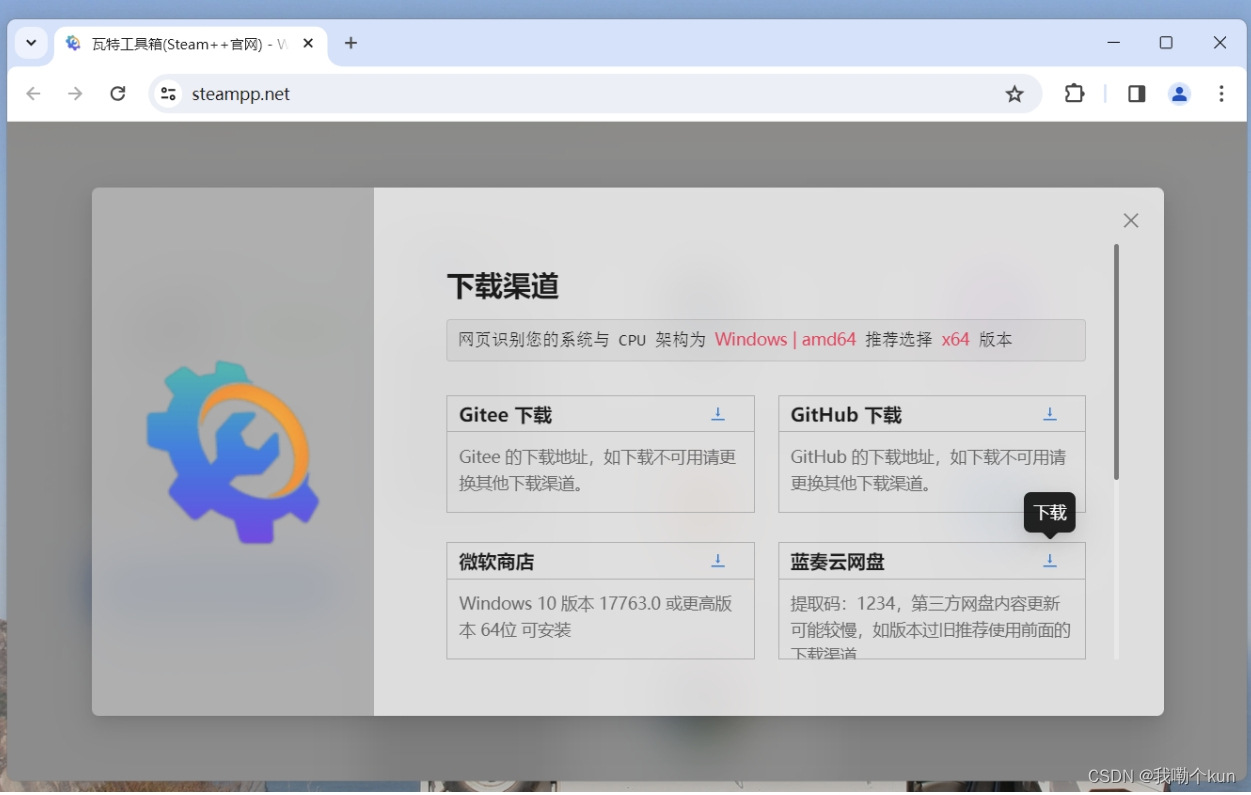Click the GitHub download icon

tap(1050, 414)
